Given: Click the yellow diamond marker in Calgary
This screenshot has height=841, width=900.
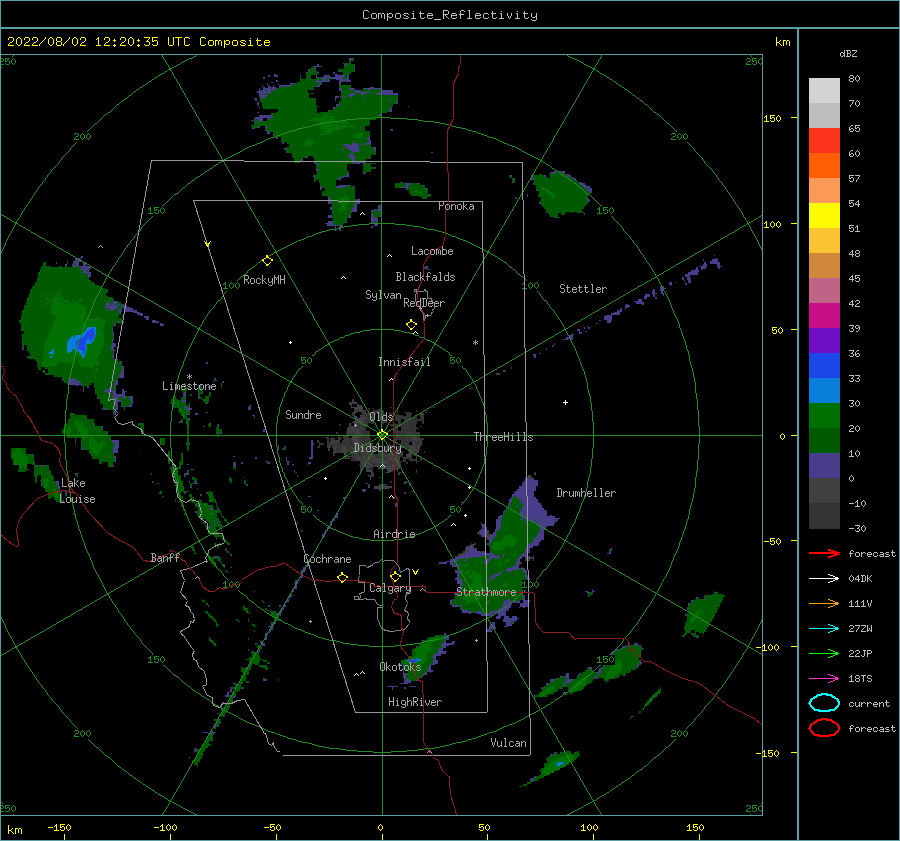Looking at the screenshot, I should [x=395, y=576].
